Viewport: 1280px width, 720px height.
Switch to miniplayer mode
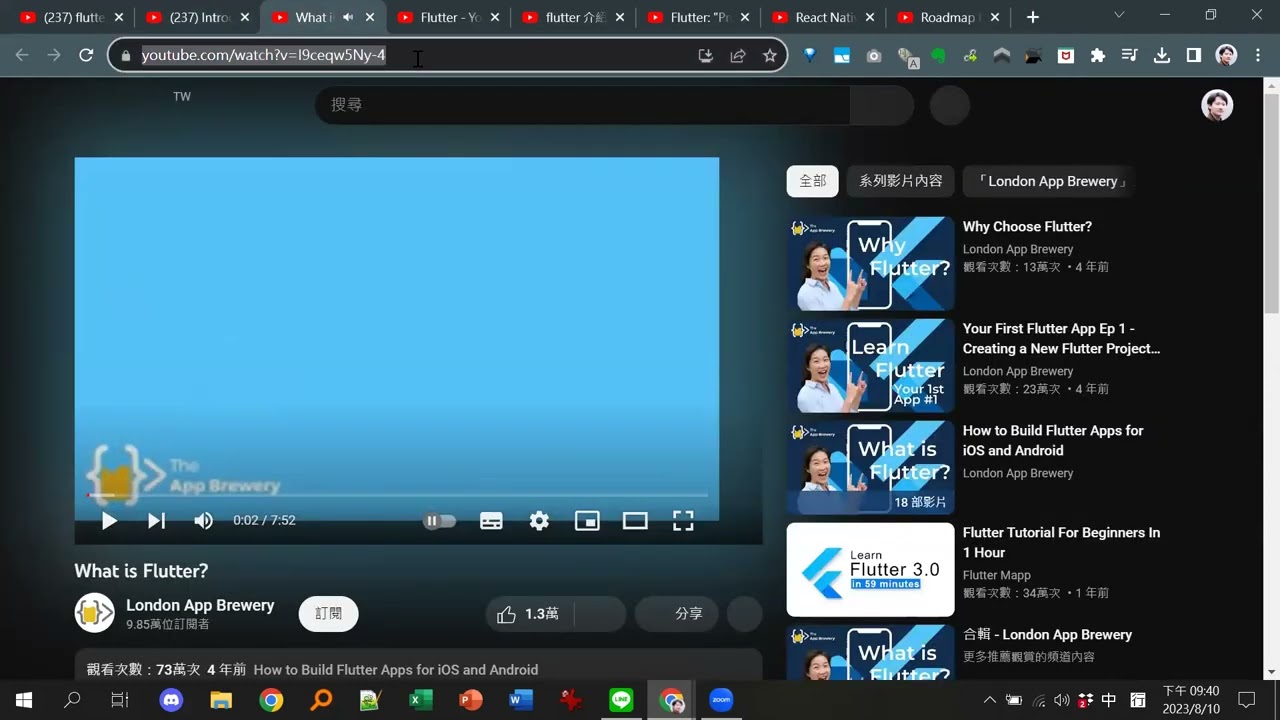click(x=587, y=520)
